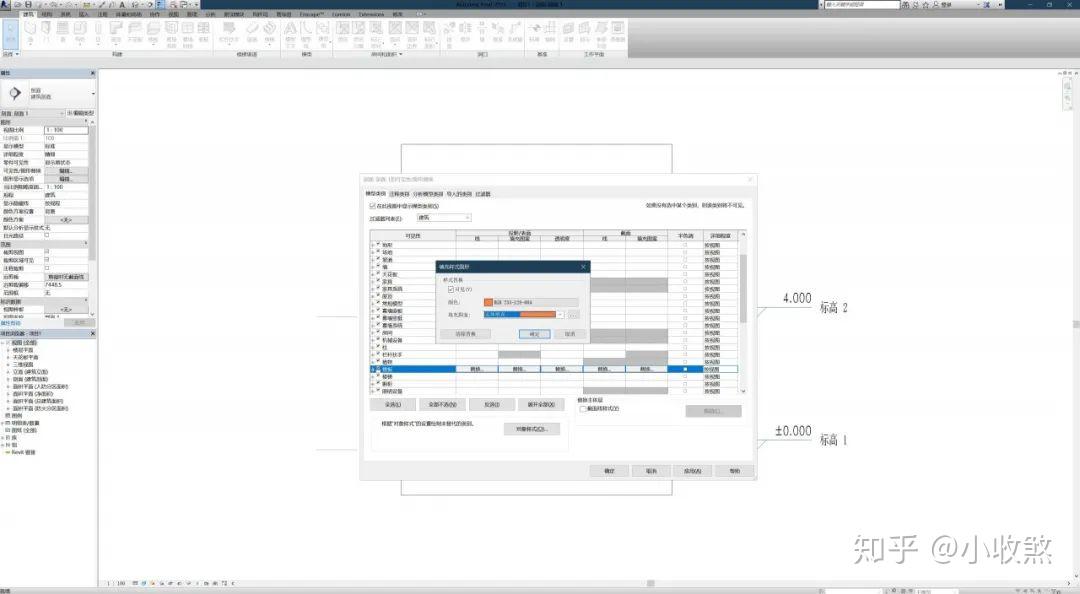Screen dimensions: 1080x594
Task: Select the Room tool in ribbon
Action: pyautogui.click(x=342, y=32)
